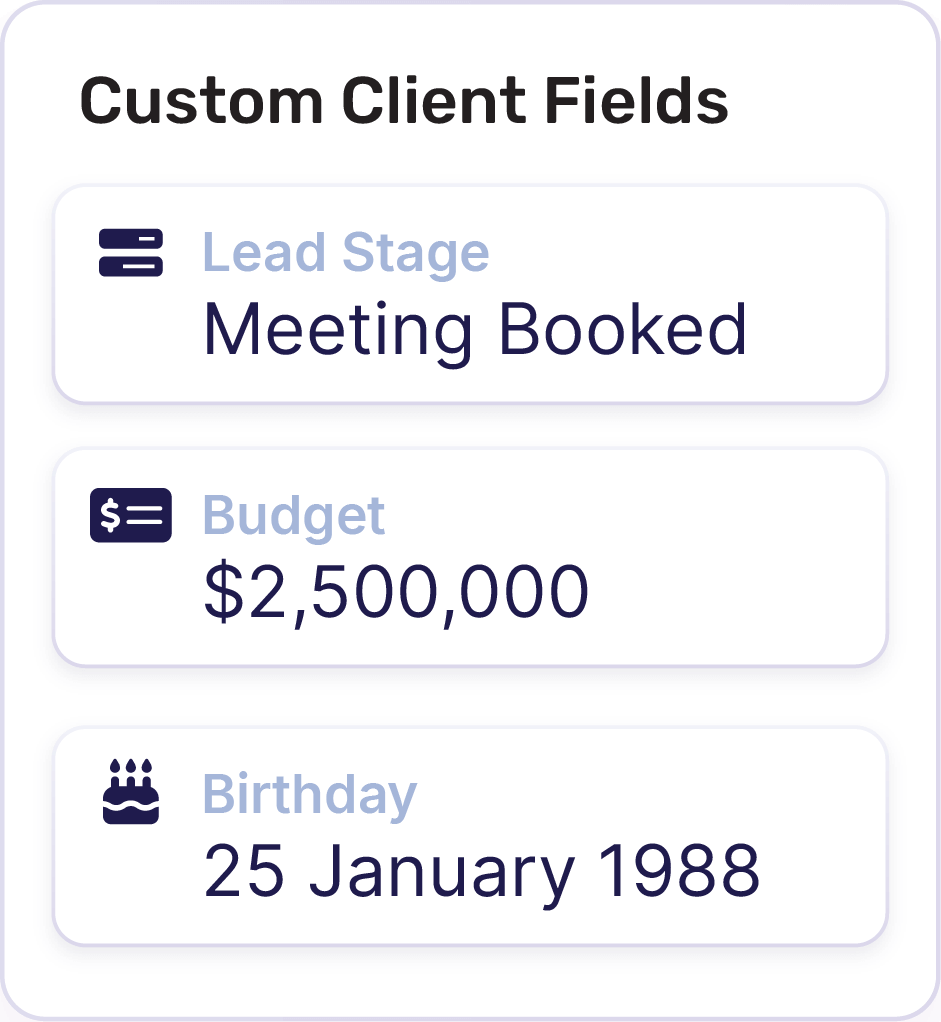
Task: Edit the Meeting Booked value
Action: [475, 330]
